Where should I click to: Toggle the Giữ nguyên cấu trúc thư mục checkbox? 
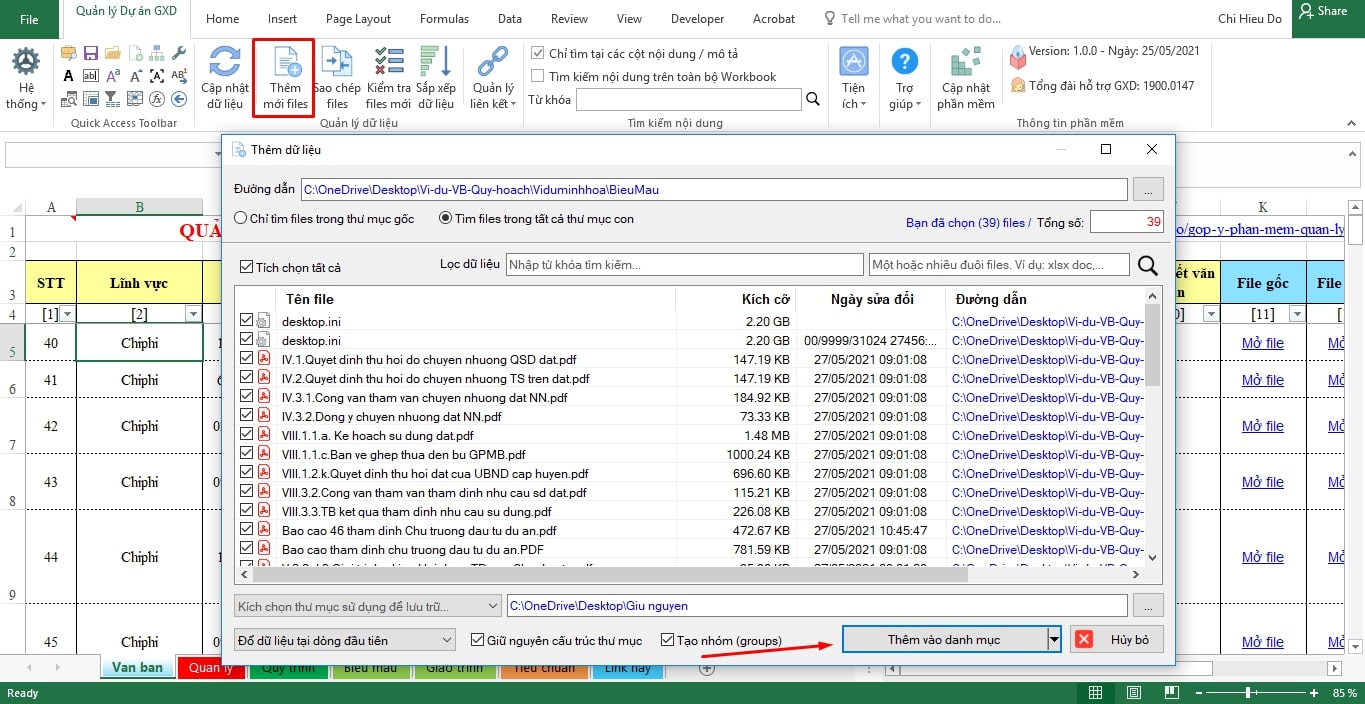click(x=477, y=640)
